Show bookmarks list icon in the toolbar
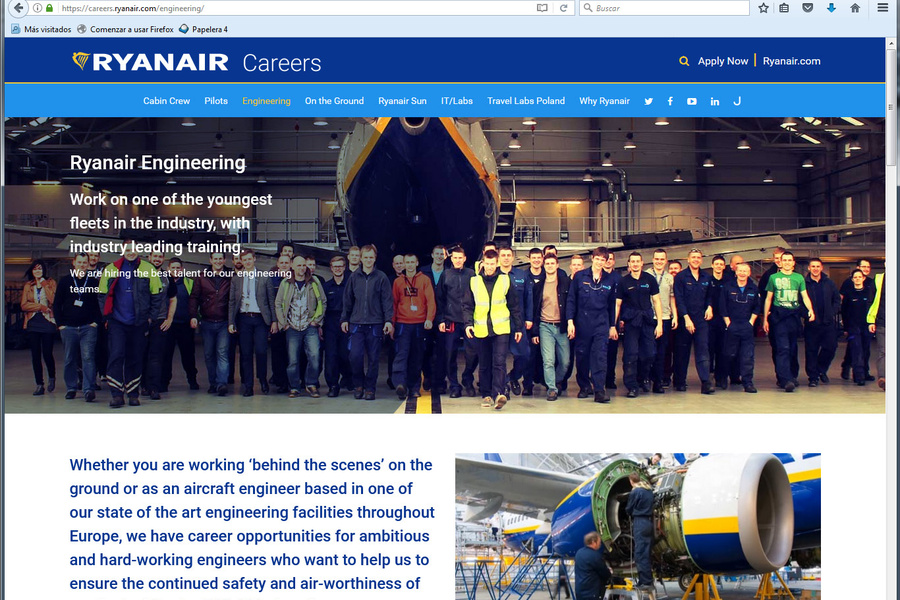This screenshot has width=900, height=600. pyautogui.click(x=784, y=8)
